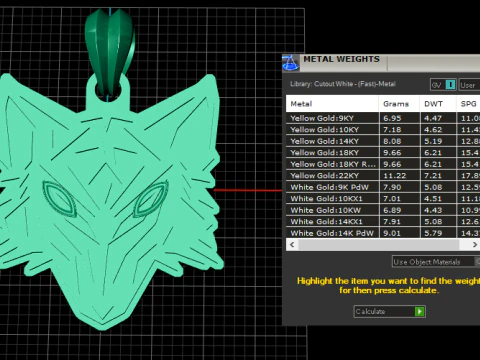Click the Metal Weights panel icon
This screenshot has height=360, width=480.
pyautogui.click(x=290, y=63)
